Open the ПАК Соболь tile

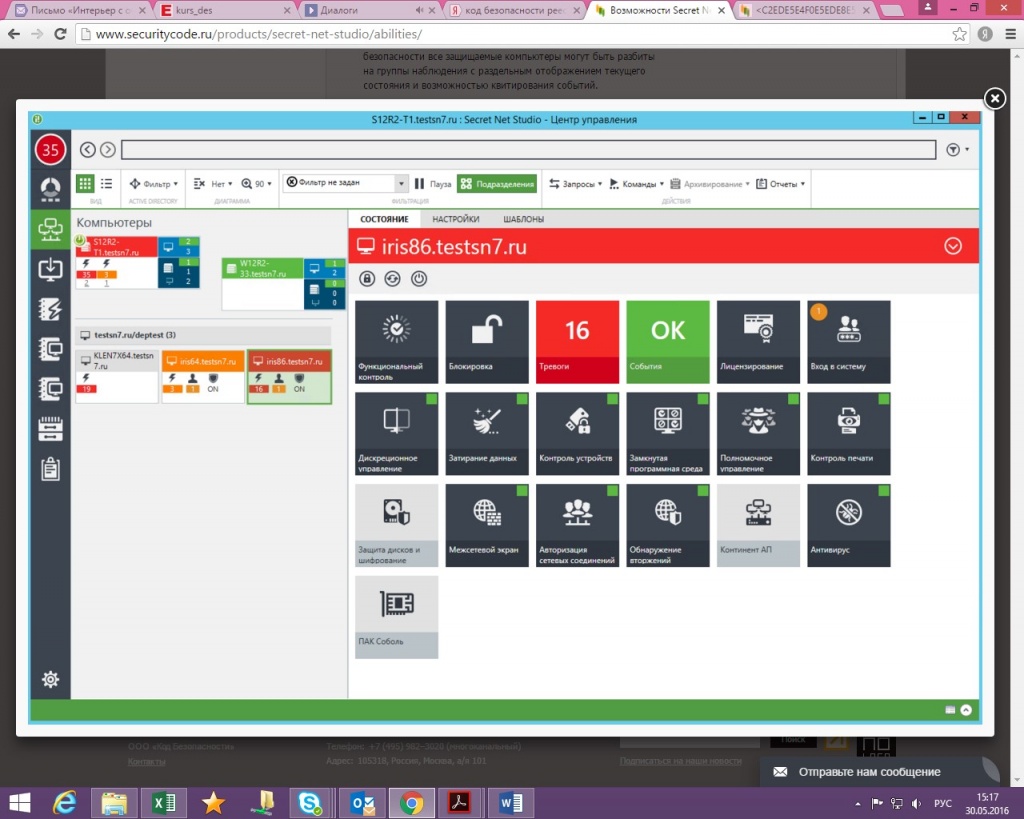pyautogui.click(x=396, y=617)
